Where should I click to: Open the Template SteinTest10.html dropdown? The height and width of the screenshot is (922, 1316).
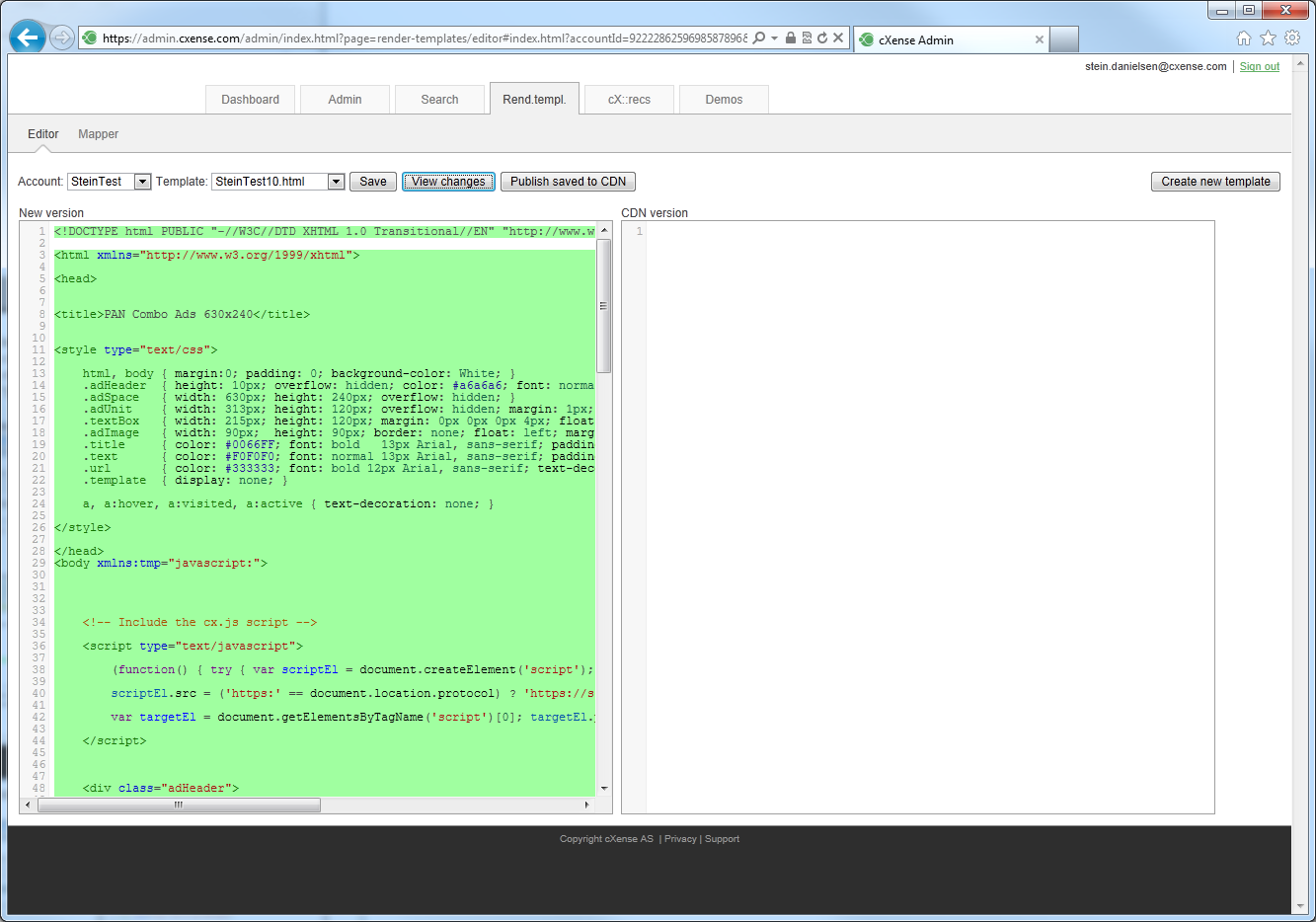(336, 182)
